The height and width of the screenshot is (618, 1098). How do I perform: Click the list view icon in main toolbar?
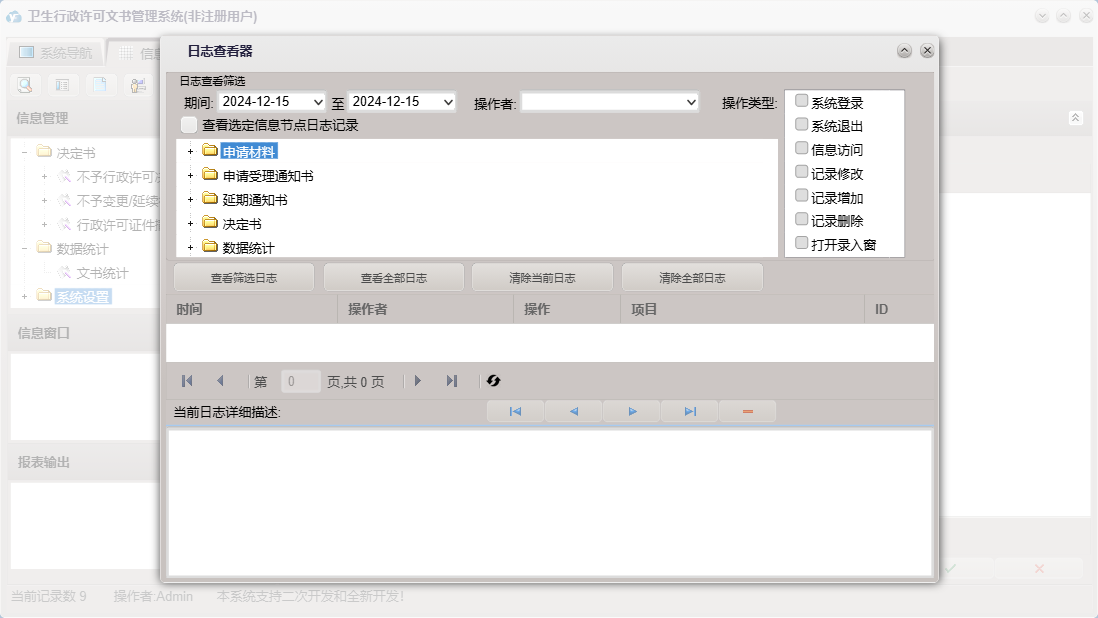click(x=62, y=85)
